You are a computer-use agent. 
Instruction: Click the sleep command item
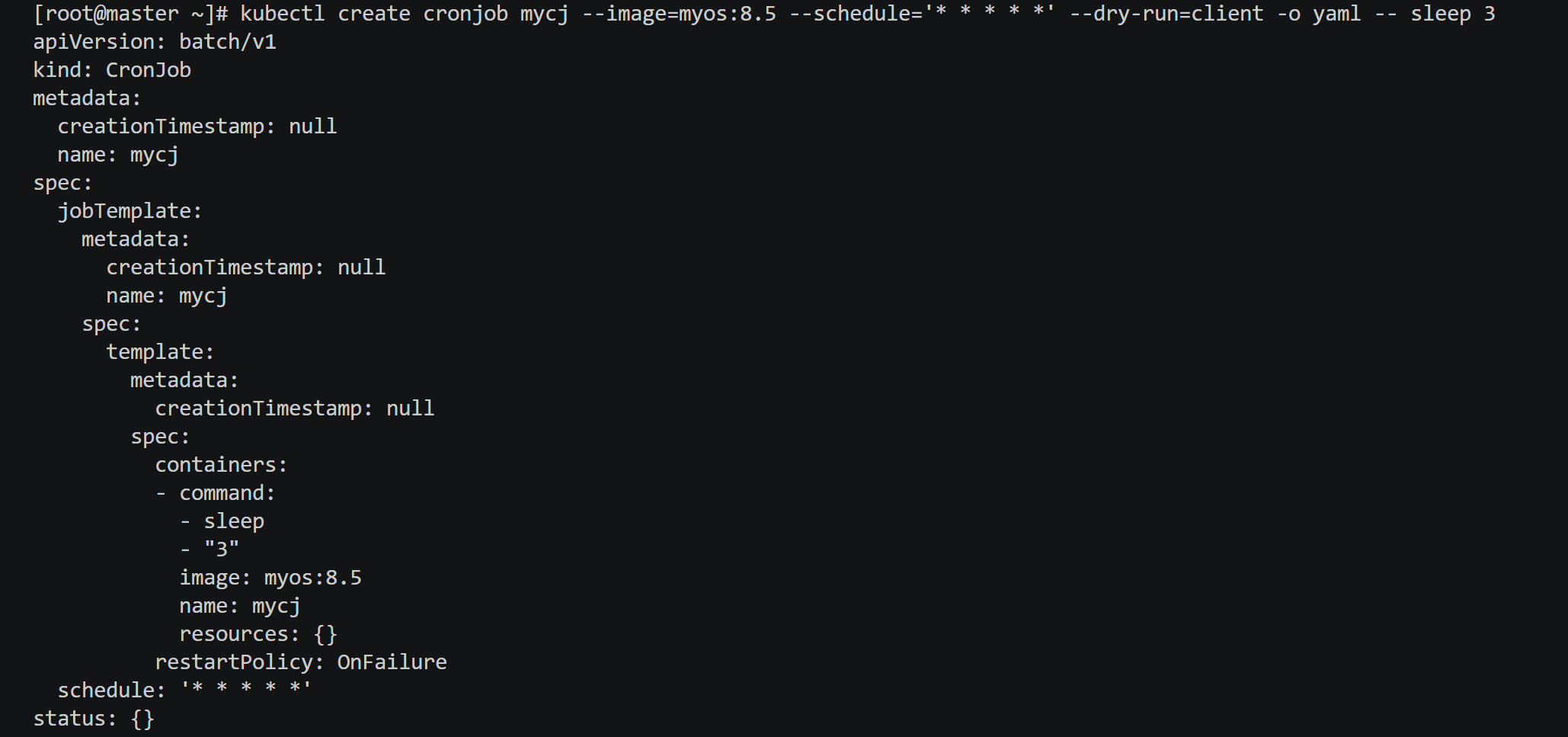point(234,521)
